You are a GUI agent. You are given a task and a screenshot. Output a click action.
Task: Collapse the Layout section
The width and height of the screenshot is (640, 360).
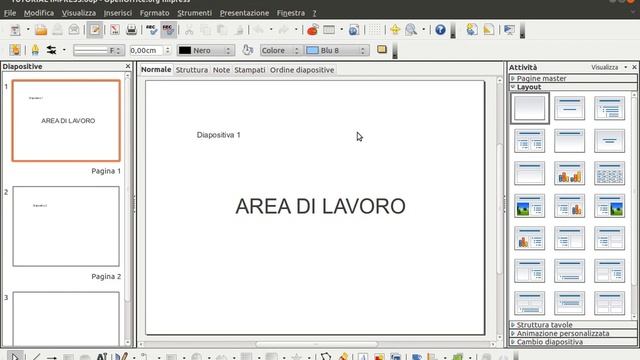click(x=573, y=87)
